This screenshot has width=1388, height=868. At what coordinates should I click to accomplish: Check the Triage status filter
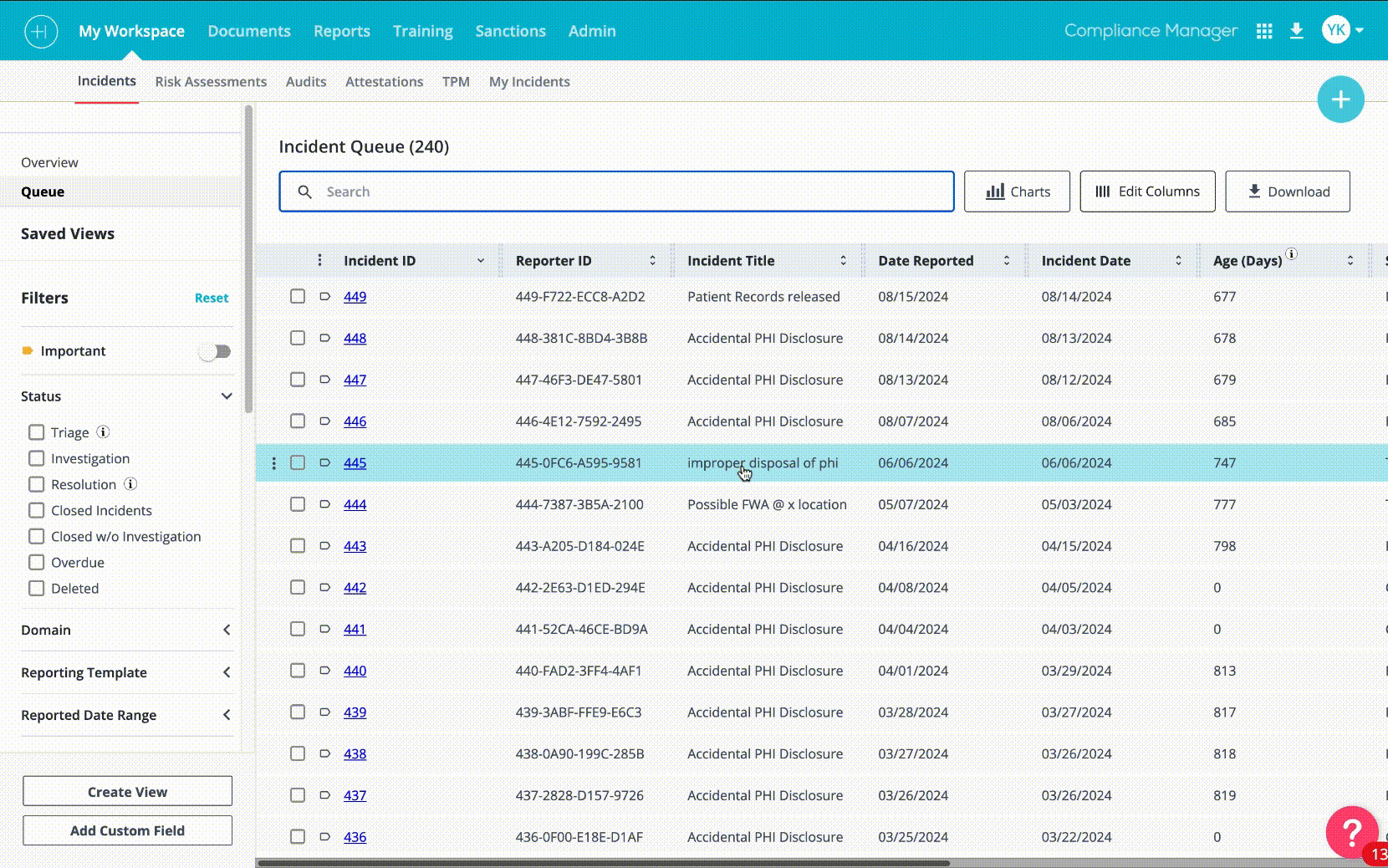pyautogui.click(x=36, y=432)
